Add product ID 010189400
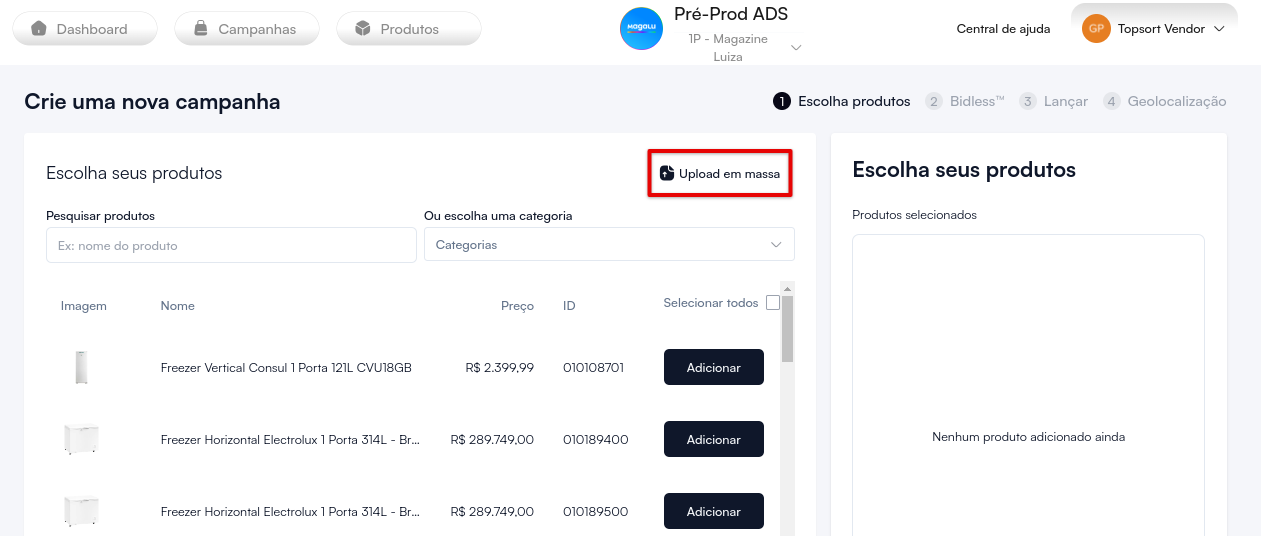 (x=713, y=440)
